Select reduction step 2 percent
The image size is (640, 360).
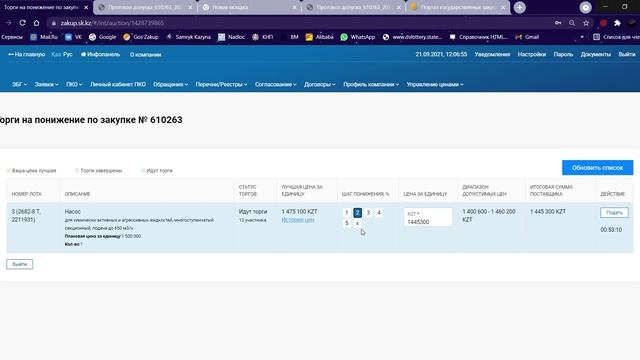tap(357, 213)
